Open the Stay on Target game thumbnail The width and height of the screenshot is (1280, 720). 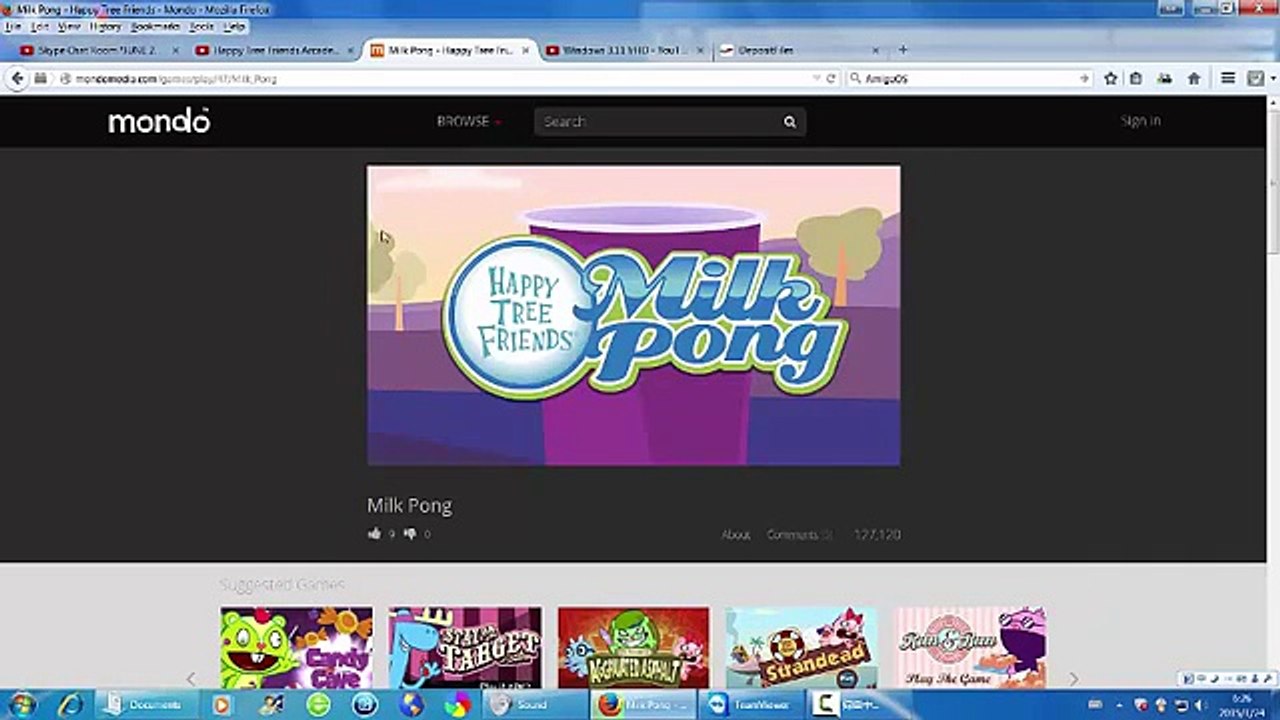pos(465,648)
